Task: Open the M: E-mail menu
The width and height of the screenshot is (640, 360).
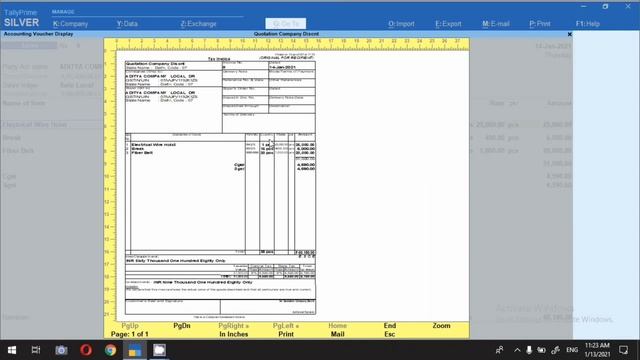Action: point(496,24)
